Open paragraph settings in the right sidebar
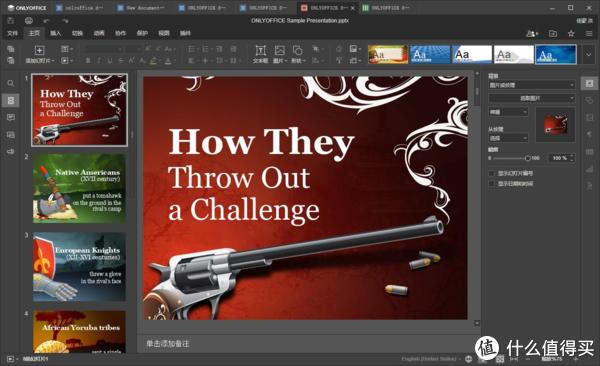The width and height of the screenshot is (600, 366). [589, 134]
